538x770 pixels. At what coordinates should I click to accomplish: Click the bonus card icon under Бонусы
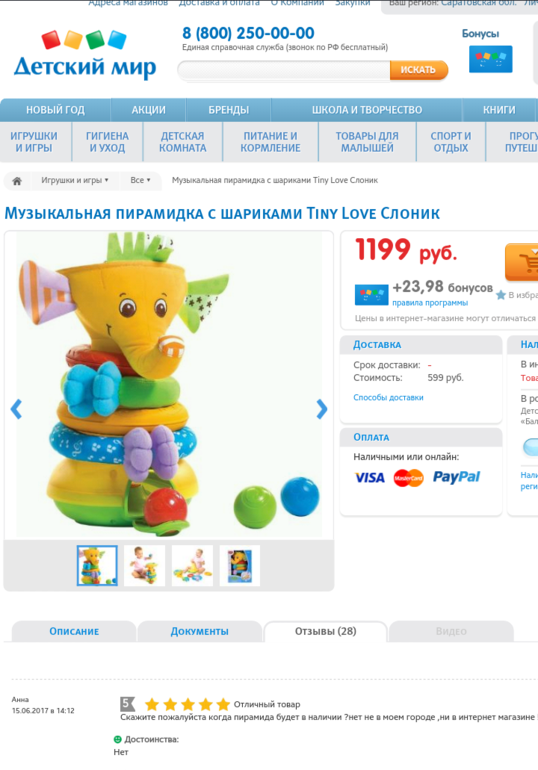pos(490,59)
